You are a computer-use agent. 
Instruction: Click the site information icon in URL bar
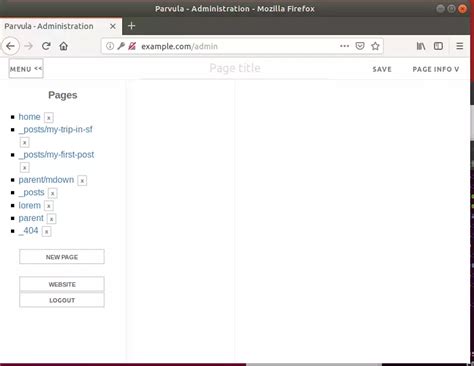pos(110,46)
